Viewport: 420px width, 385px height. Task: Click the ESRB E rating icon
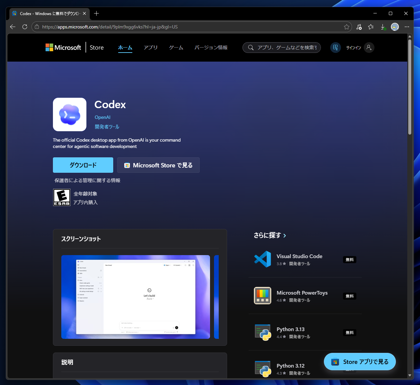(62, 197)
